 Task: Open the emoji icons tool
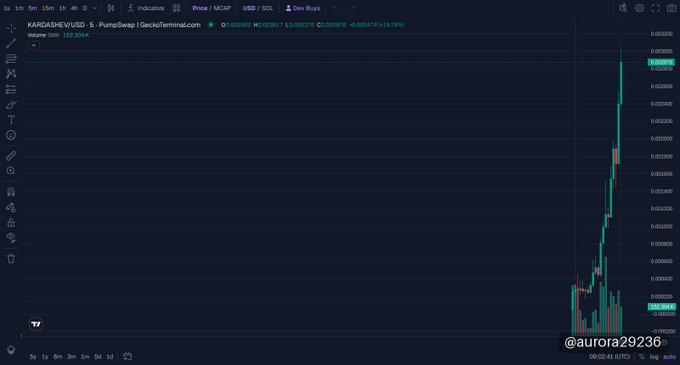(11, 135)
